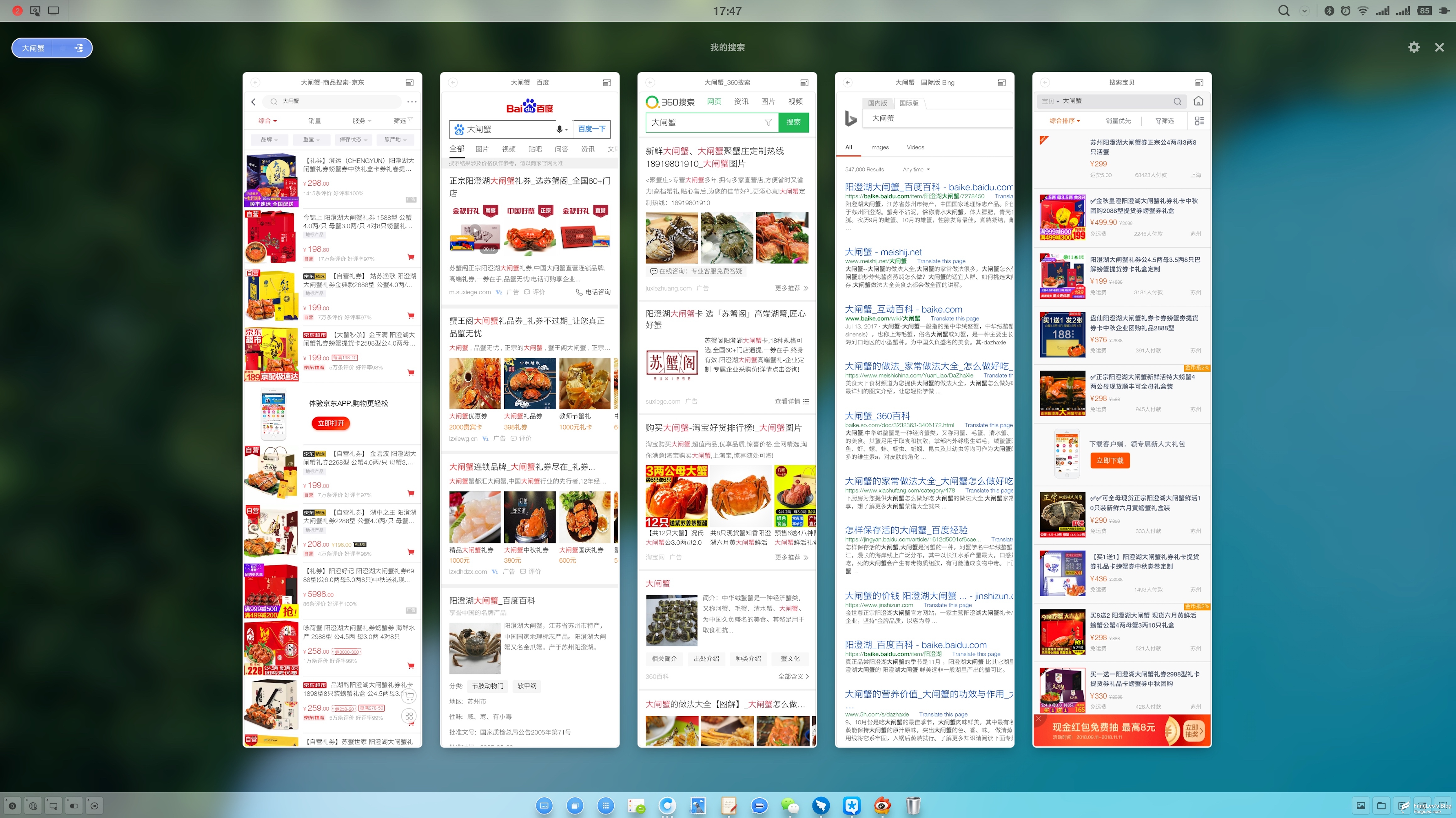Switch to Bing Images tab
This screenshot has width=1456, height=818.
879,147
